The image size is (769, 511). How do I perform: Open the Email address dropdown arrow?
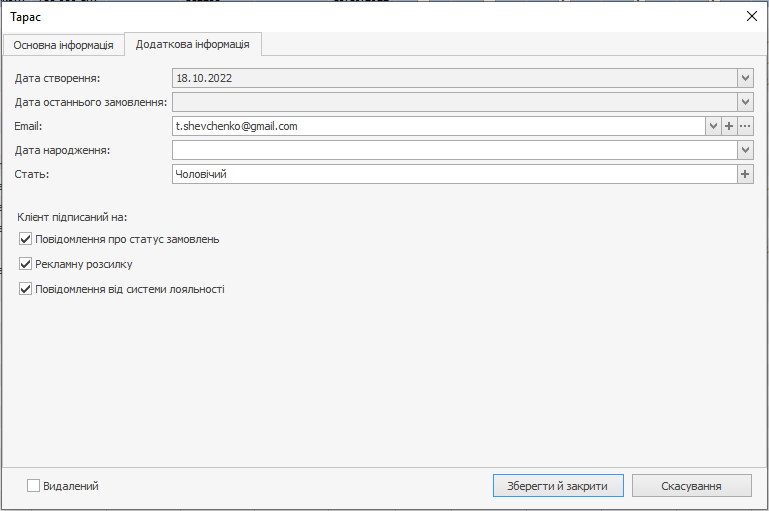[x=713, y=126]
